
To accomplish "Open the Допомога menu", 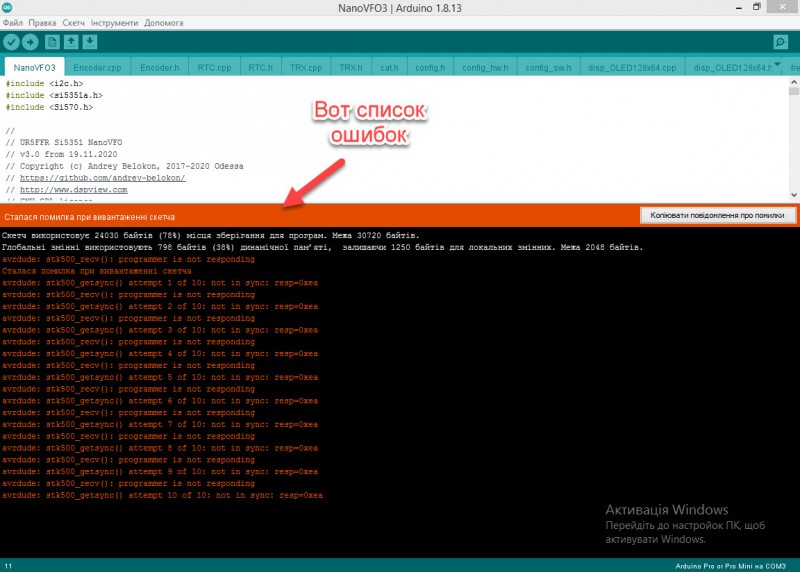I will click(x=164, y=22).
